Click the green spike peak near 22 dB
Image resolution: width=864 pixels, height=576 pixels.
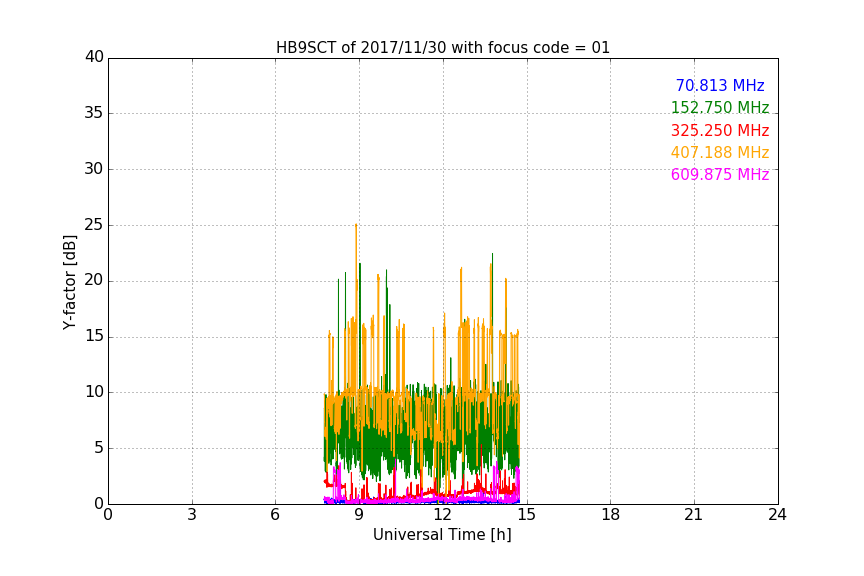pyautogui.click(x=492, y=255)
